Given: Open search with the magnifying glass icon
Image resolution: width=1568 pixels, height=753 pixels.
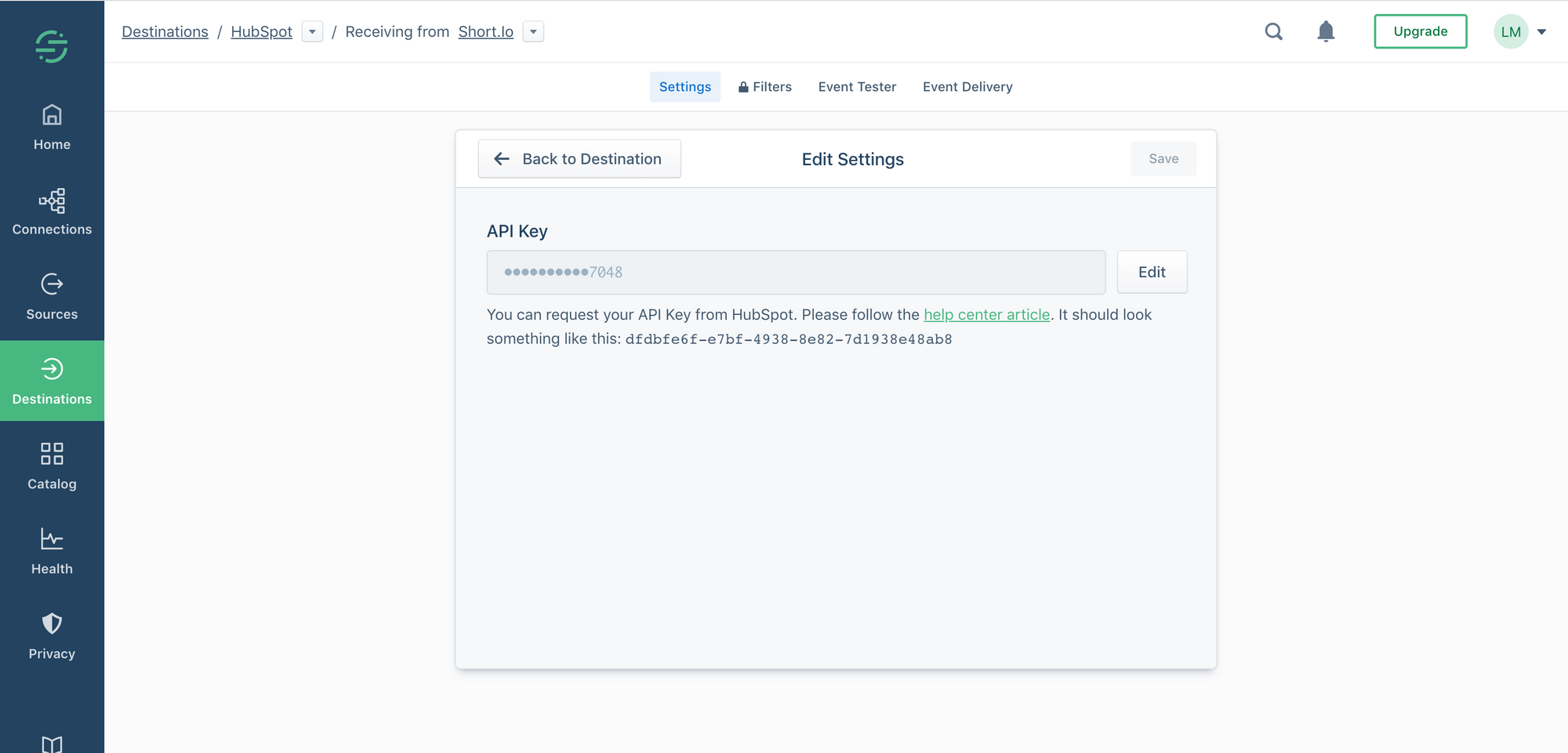Looking at the screenshot, I should coord(1273,31).
